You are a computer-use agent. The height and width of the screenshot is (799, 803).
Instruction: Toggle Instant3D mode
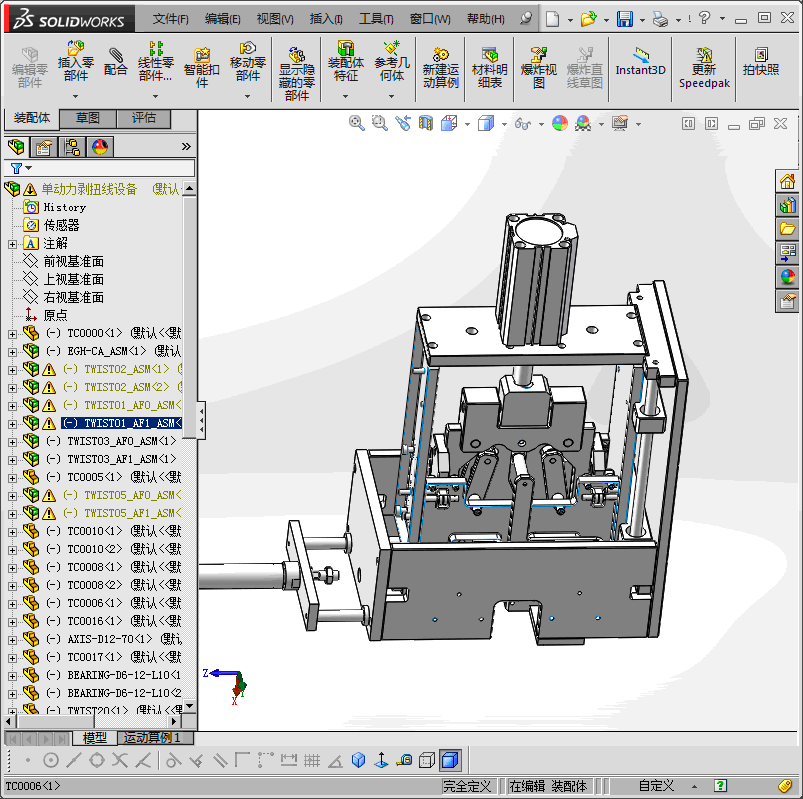(x=640, y=61)
